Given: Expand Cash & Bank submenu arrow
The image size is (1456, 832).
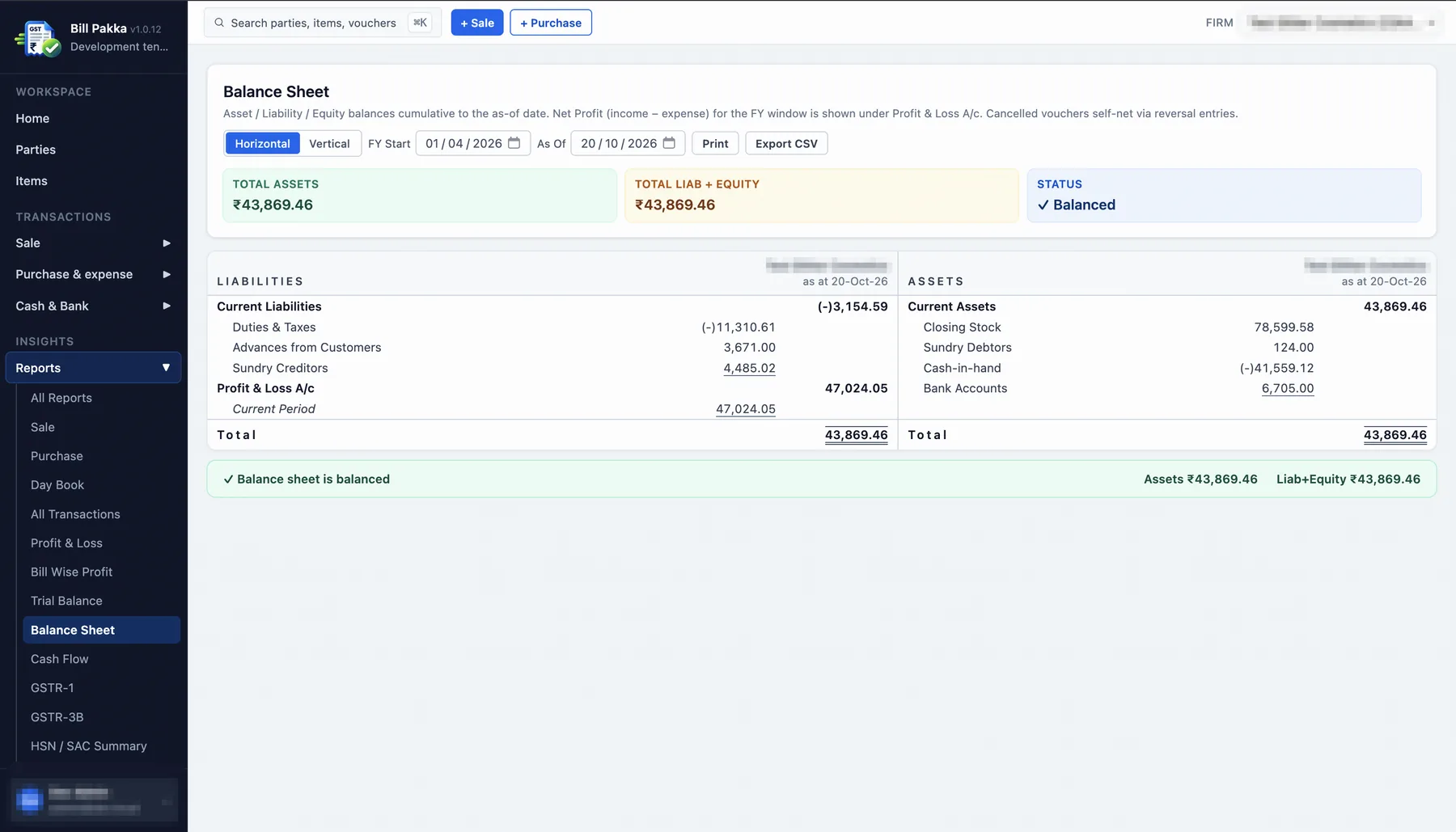Looking at the screenshot, I should tap(167, 306).
